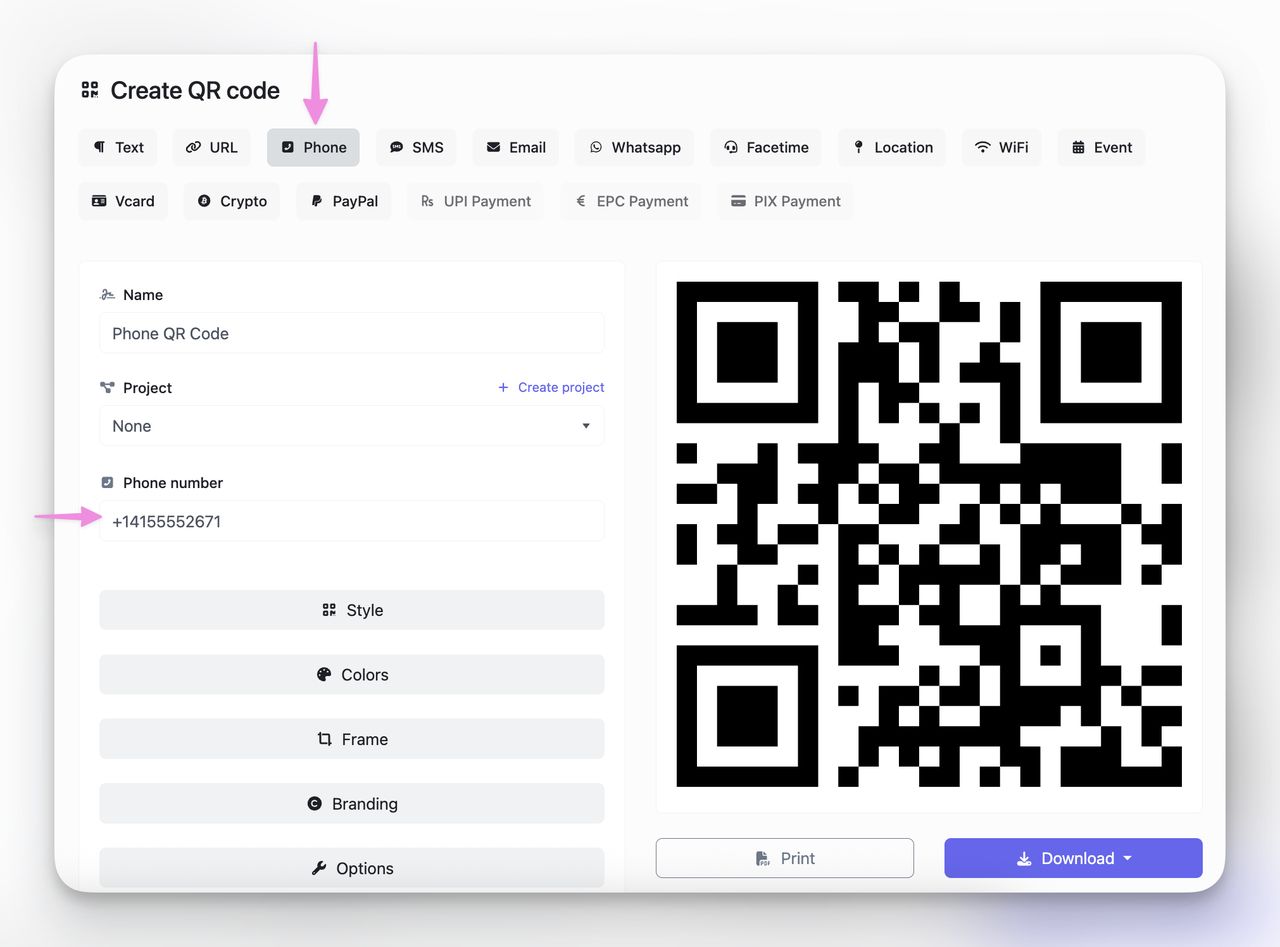Click the project tree icon next to Project
Image resolution: width=1280 pixels, height=947 pixels.
107,388
